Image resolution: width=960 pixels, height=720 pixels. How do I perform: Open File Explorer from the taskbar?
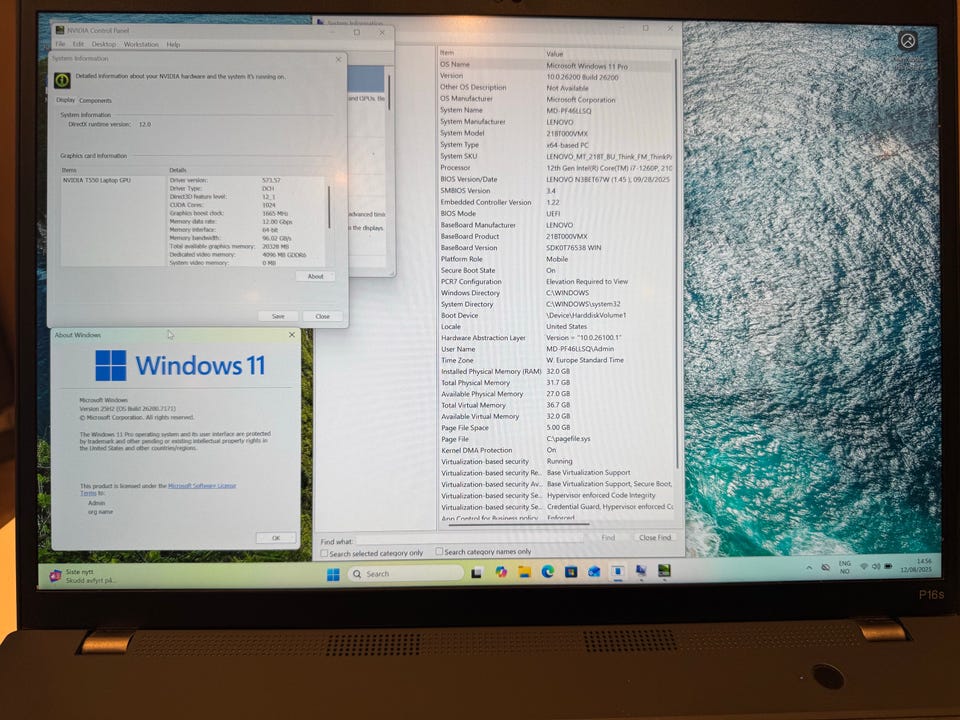(x=524, y=572)
